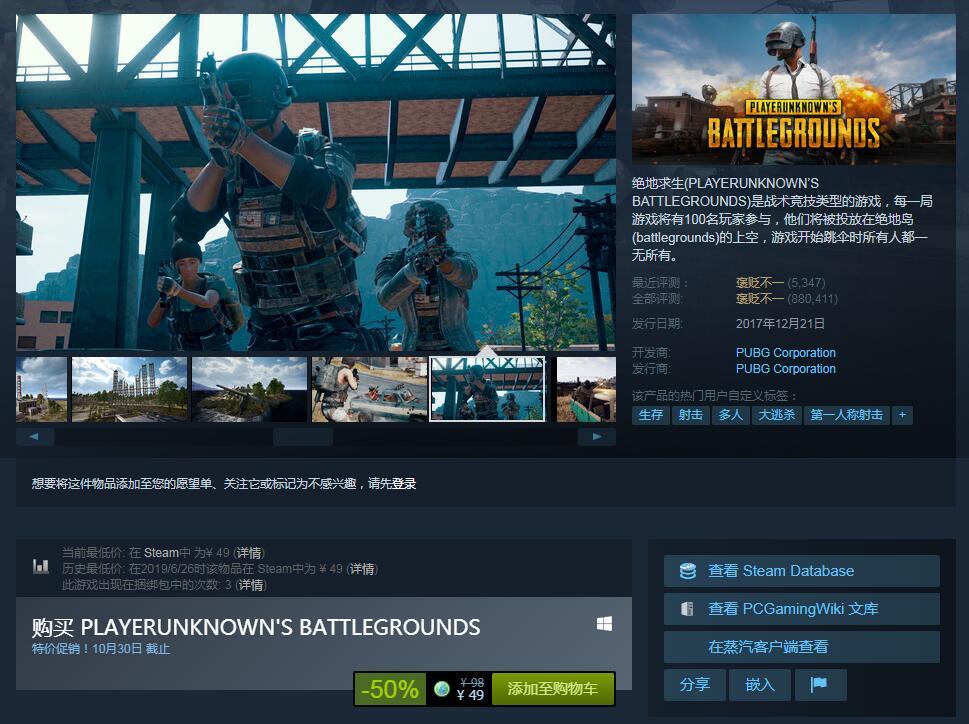Click the price history bar chart icon

pyautogui.click(x=41, y=566)
